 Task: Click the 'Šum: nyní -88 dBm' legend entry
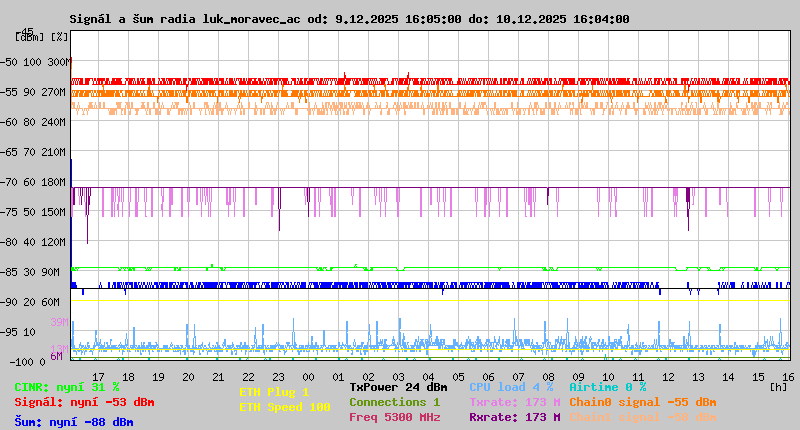point(74,422)
